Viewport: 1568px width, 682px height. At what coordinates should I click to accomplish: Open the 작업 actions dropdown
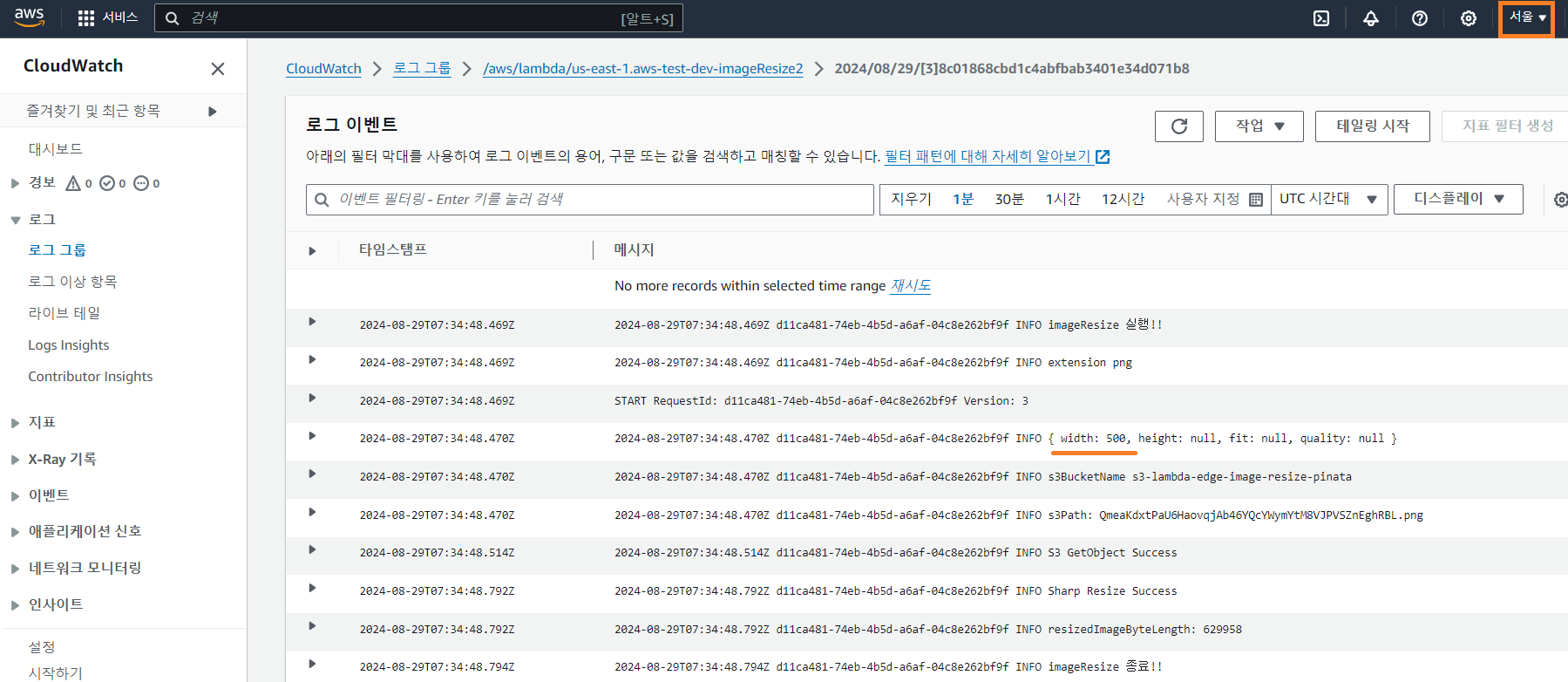pos(1259,126)
